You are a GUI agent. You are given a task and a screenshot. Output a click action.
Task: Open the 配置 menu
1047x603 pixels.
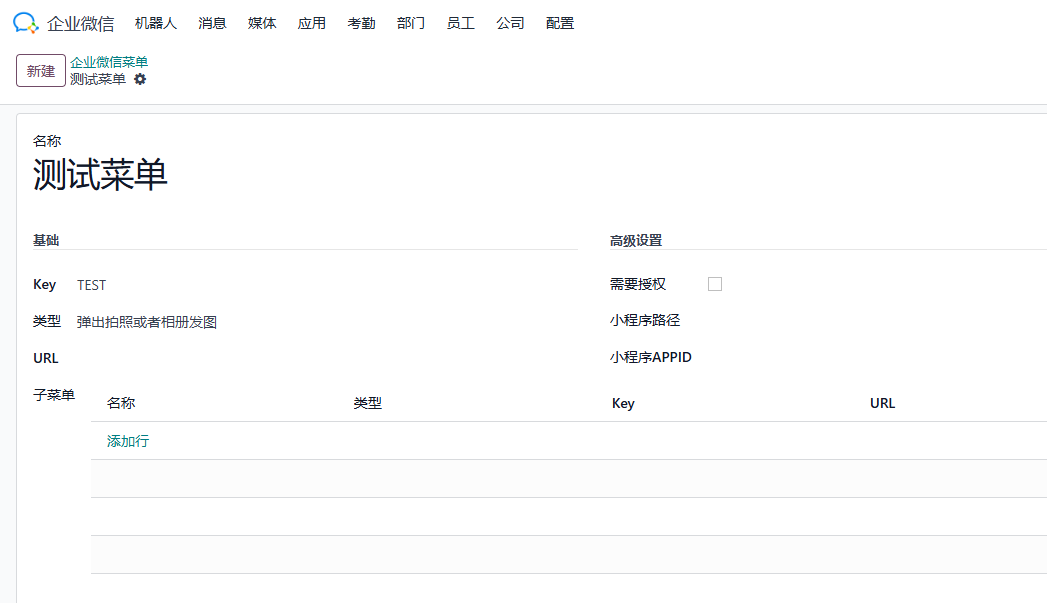560,23
